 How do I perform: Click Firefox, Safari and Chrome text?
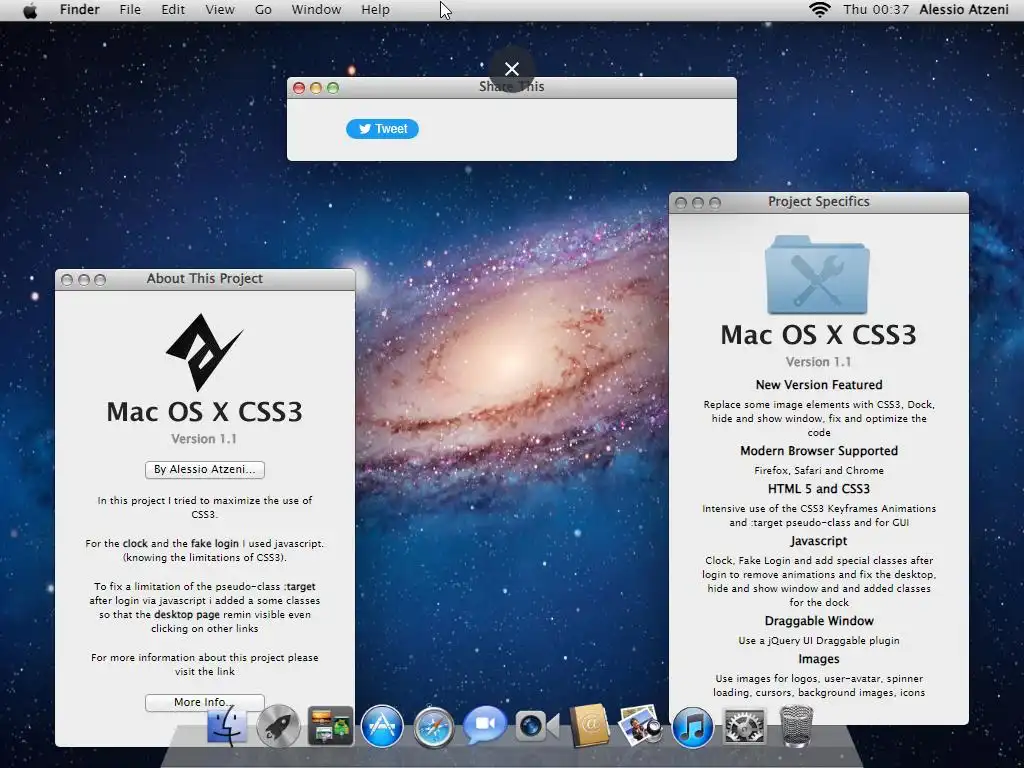(x=819, y=470)
